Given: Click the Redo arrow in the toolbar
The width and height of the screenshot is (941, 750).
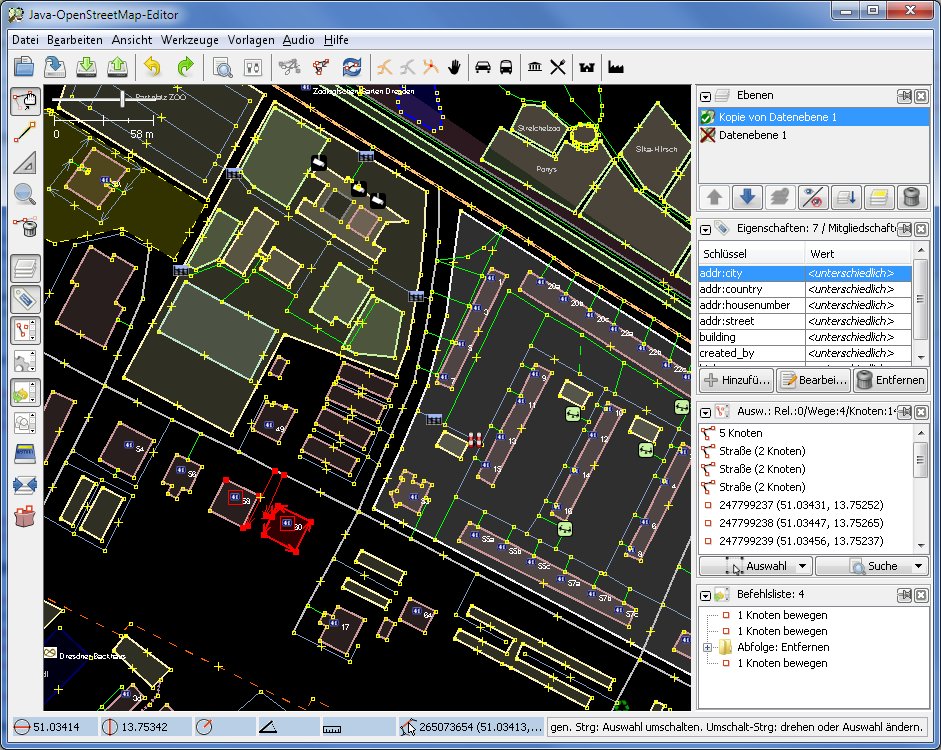Looking at the screenshot, I should tap(185, 67).
